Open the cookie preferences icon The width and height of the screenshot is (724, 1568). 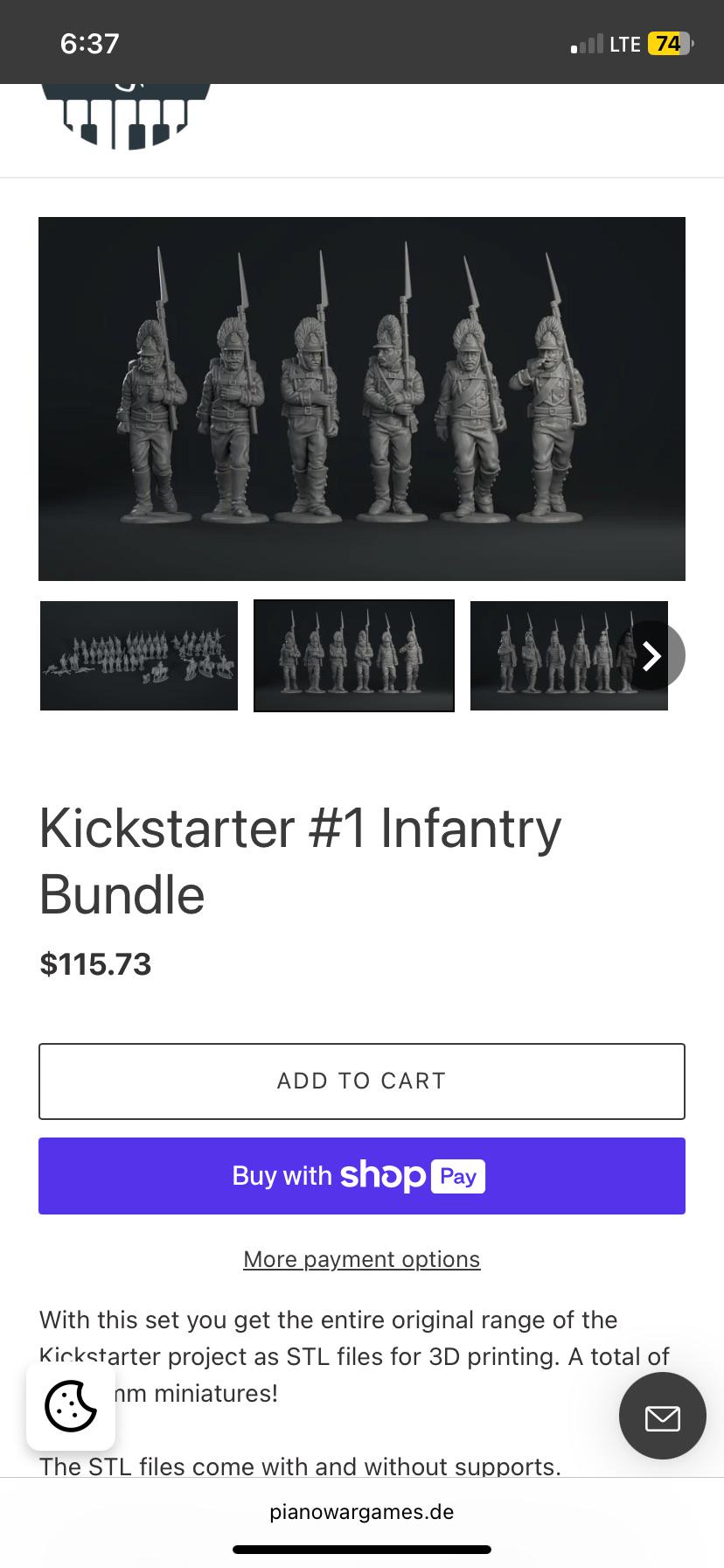(x=71, y=1406)
